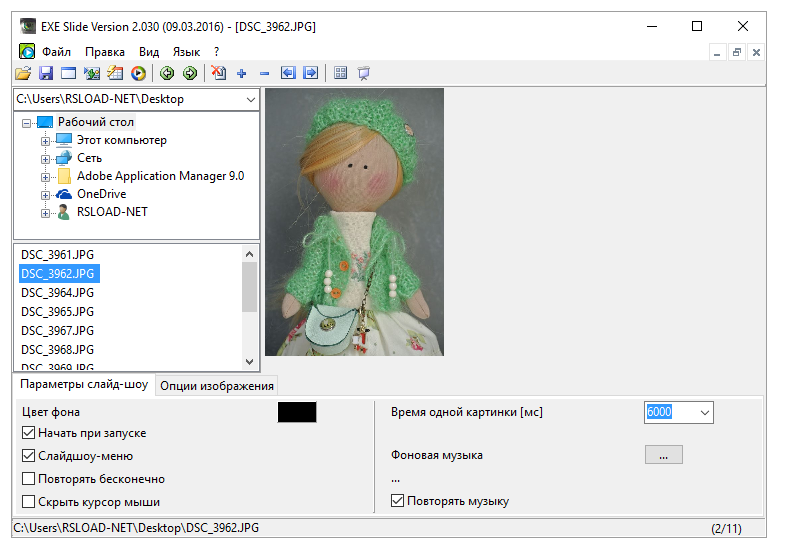Open the Вид menu
This screenshot has width=796, height=556.
coord(149,52)
